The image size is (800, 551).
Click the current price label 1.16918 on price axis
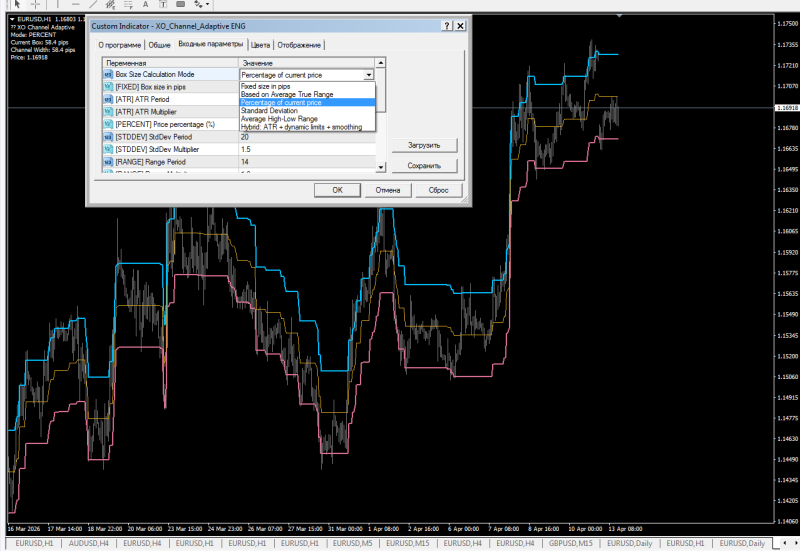787,108
